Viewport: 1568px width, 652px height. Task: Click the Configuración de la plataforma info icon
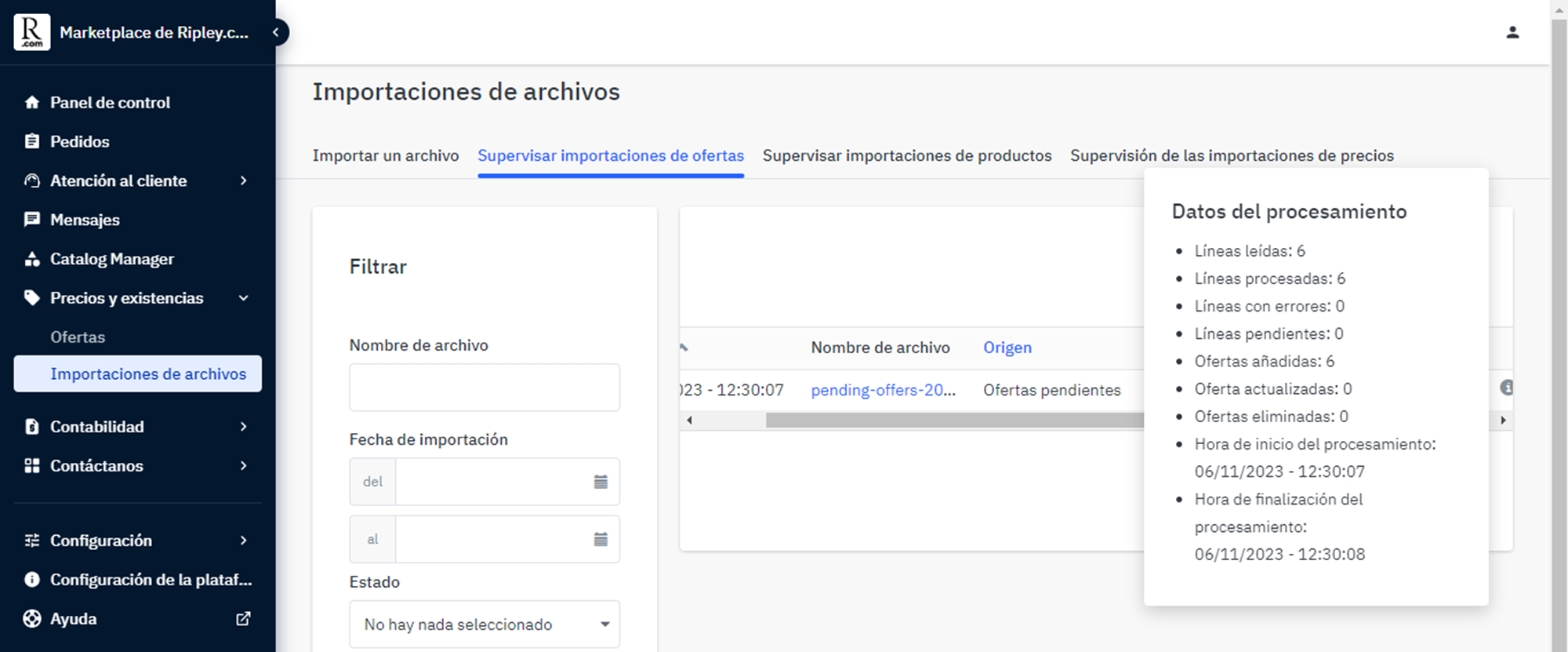tap(32, 579)
